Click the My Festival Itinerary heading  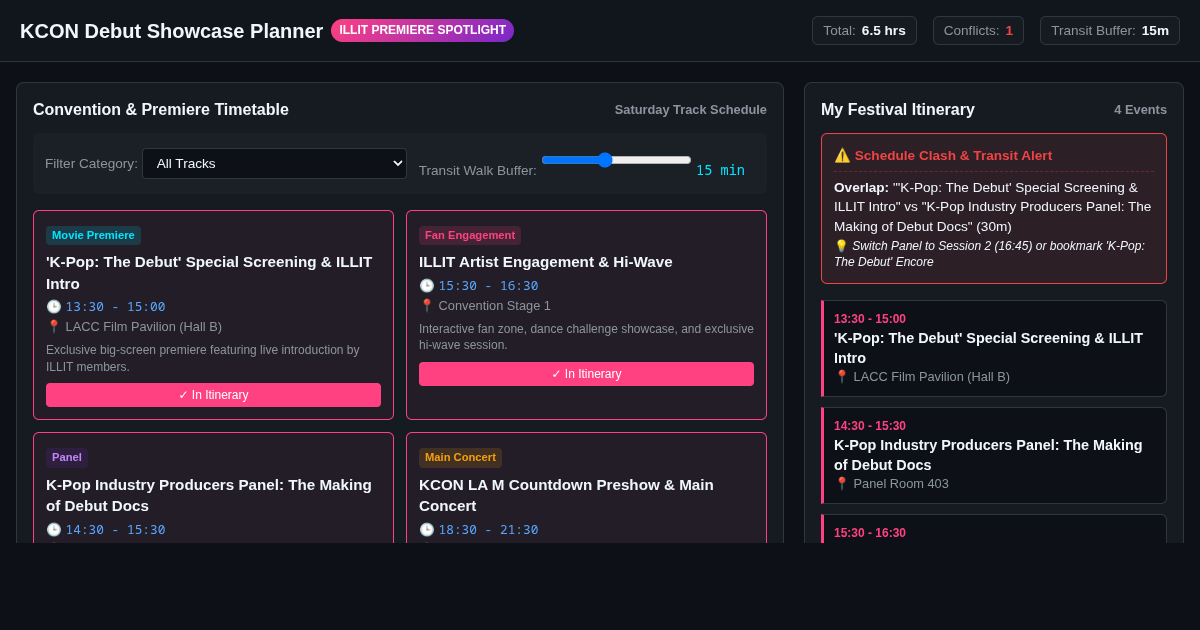(x=898, y=110)
